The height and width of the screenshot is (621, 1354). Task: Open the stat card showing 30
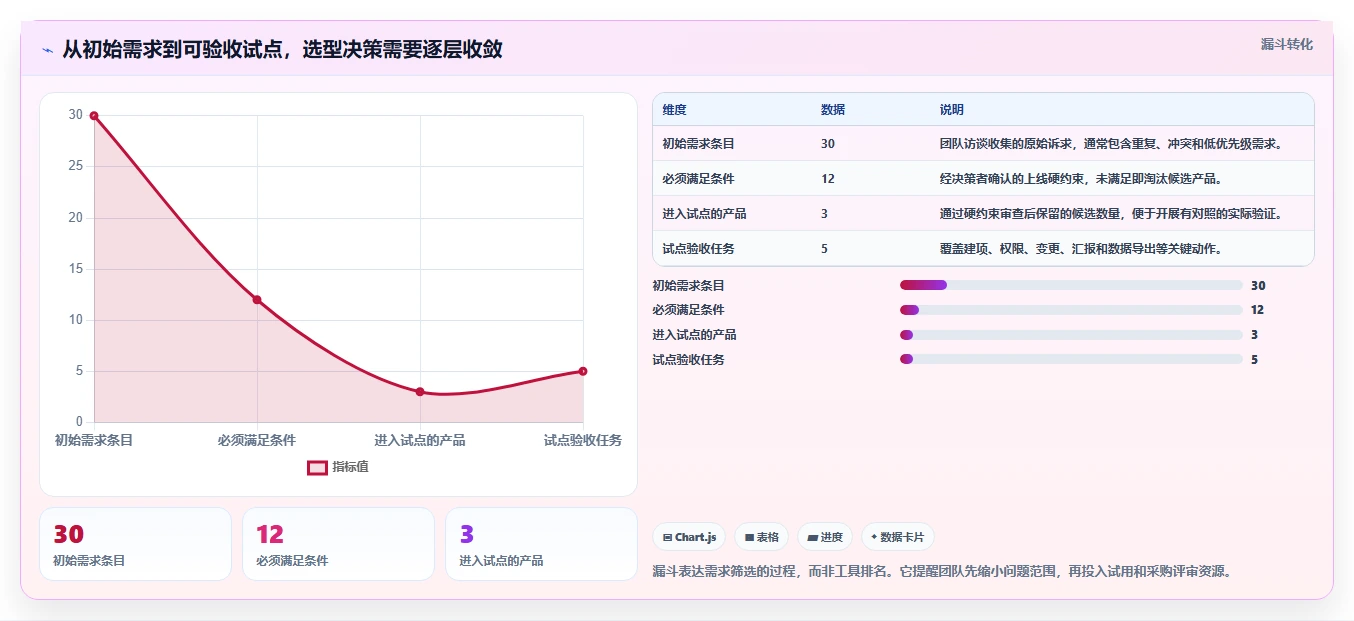[135, 544]
